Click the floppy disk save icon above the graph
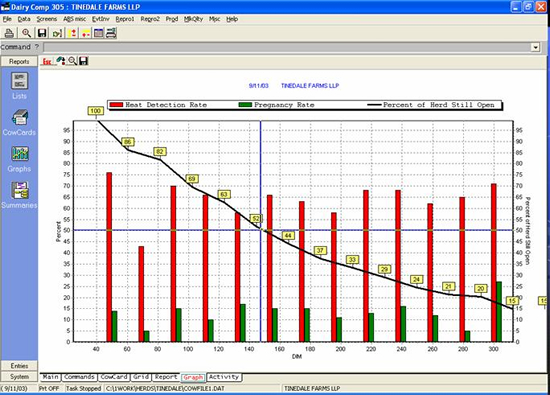The width and height of the screenshot is (550, 395). (83, 61)
